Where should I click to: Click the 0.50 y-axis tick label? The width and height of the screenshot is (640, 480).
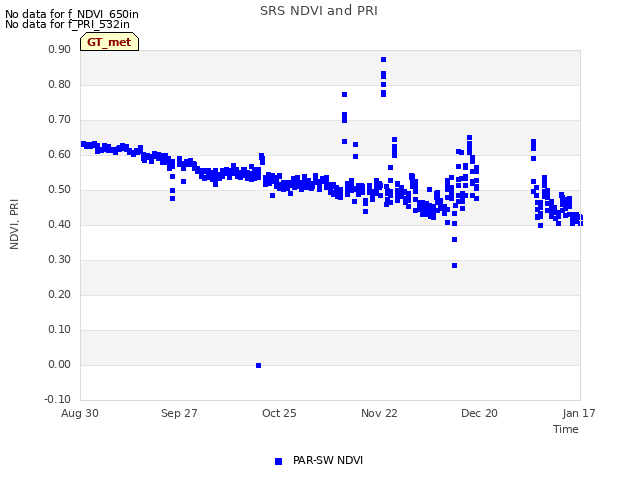pyautogui.click(x=60, y=189)
